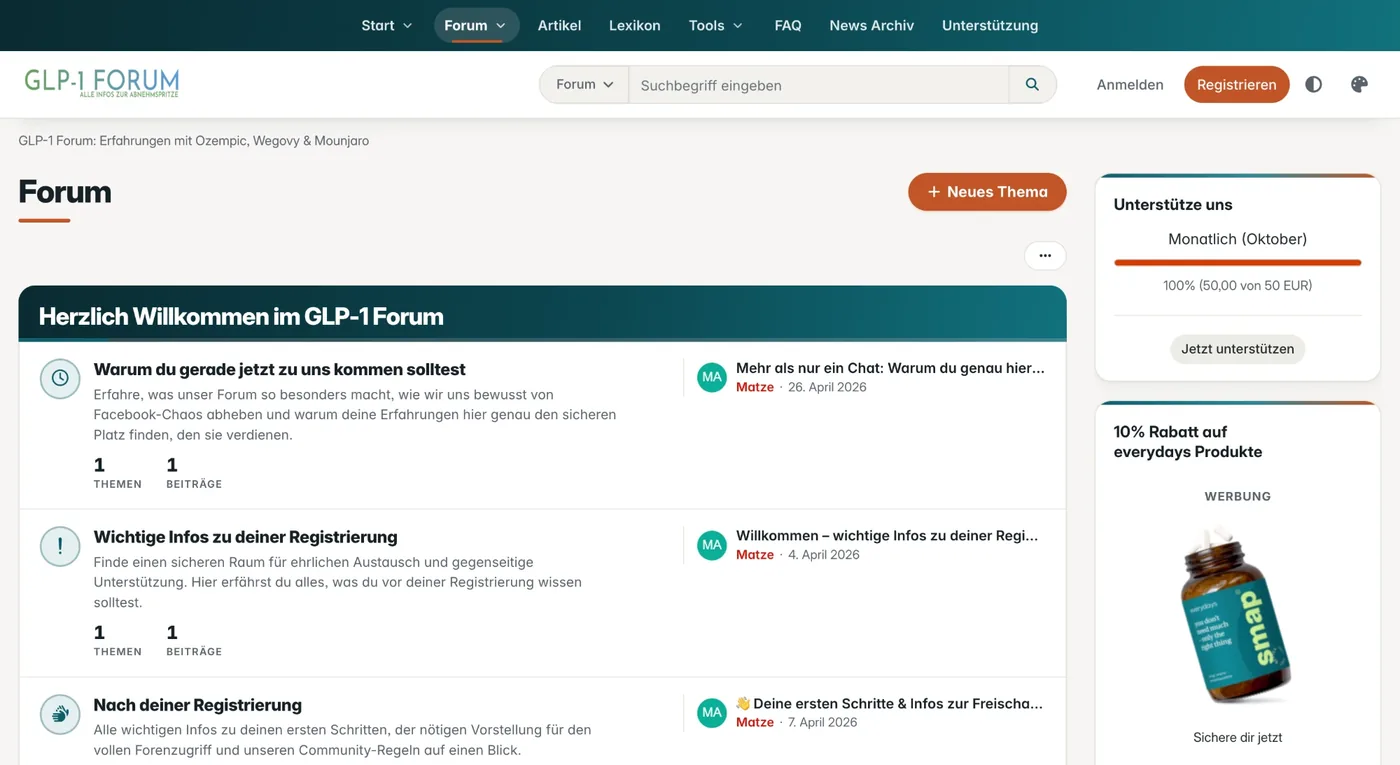This screenshot has height=765, width=1400.
Task: Open Matze's avatar beside 'Deine ersten Schritte'
Action: point(712,713)
